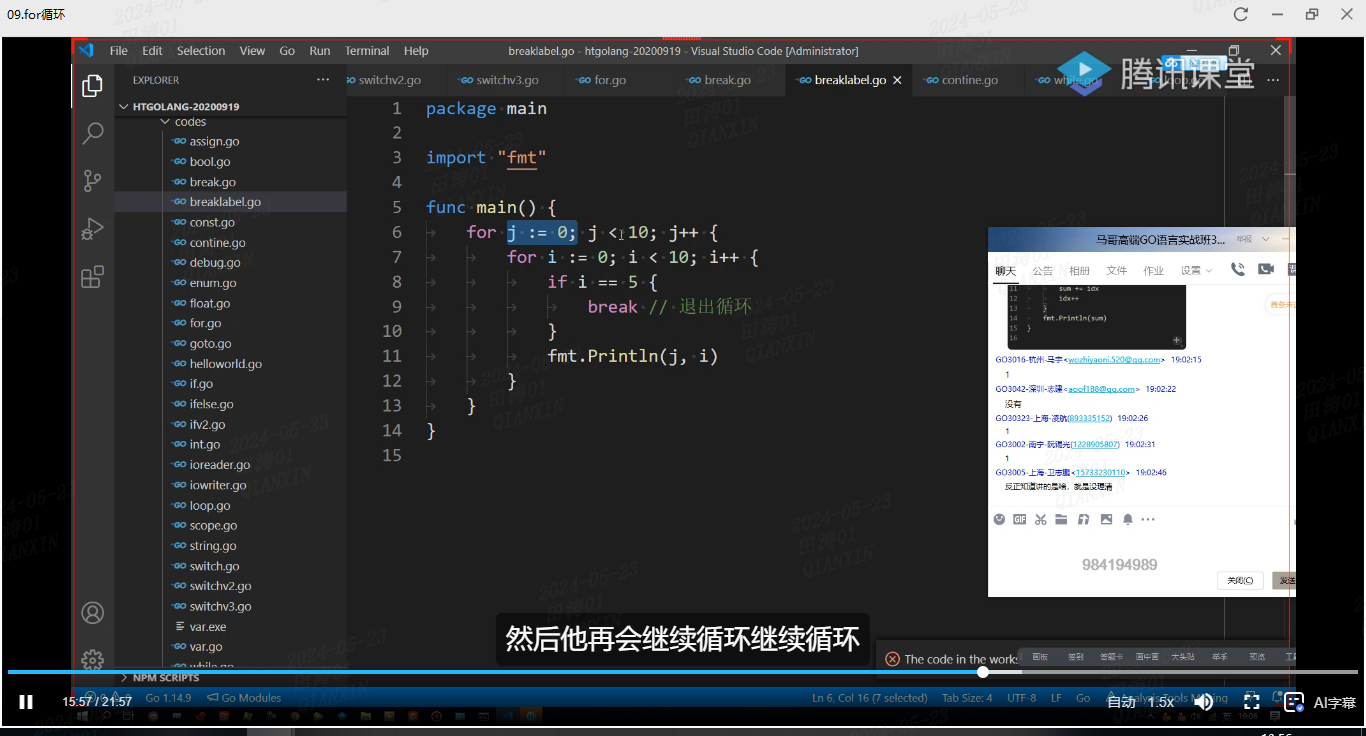Click UTF-8 encoding in status bar
Screen dimensions: 1366x736
coord(1022,698)
